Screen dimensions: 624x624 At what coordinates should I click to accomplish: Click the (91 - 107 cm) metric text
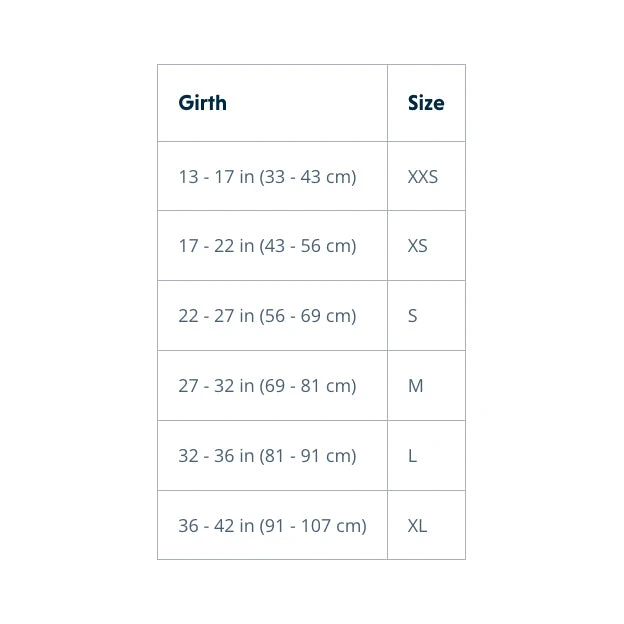[313, 526]
